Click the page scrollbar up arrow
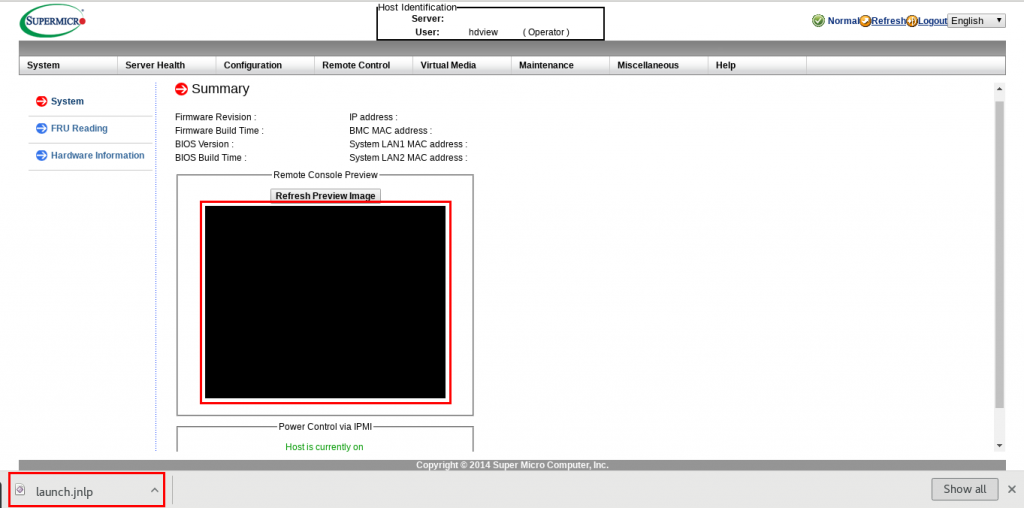Screen dimensions: 1024x508 (x=999, y=88)
